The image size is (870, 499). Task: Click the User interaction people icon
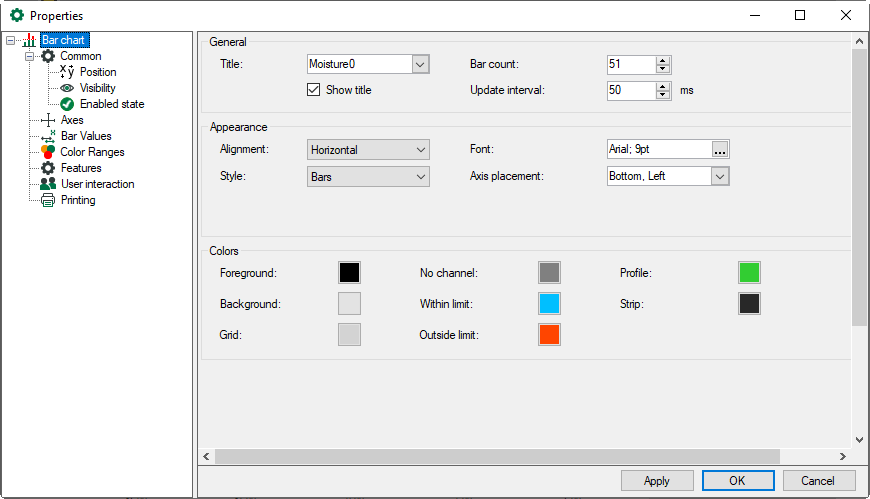48,184
